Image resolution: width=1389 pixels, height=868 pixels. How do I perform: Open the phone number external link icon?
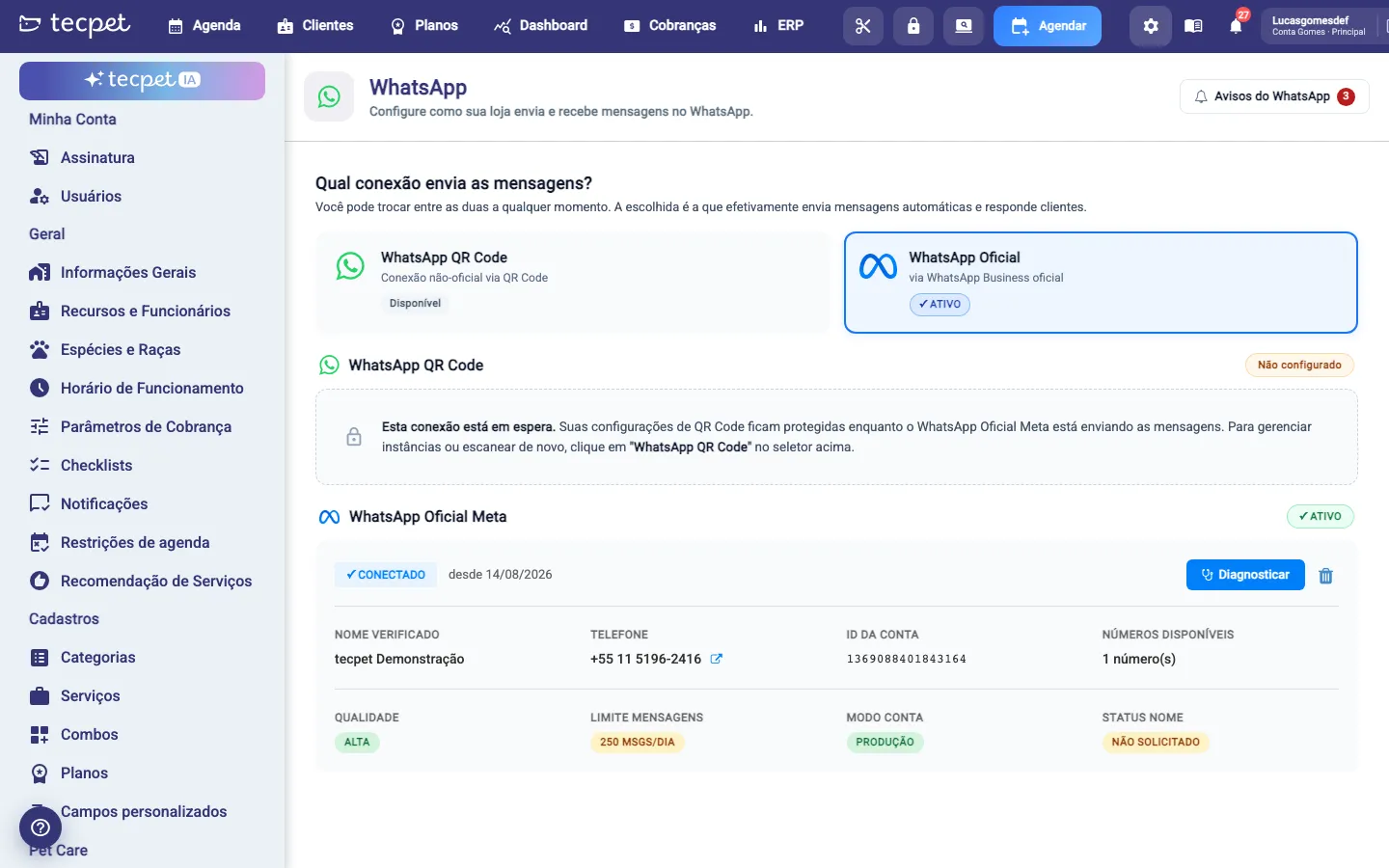(x=717, y=659)
